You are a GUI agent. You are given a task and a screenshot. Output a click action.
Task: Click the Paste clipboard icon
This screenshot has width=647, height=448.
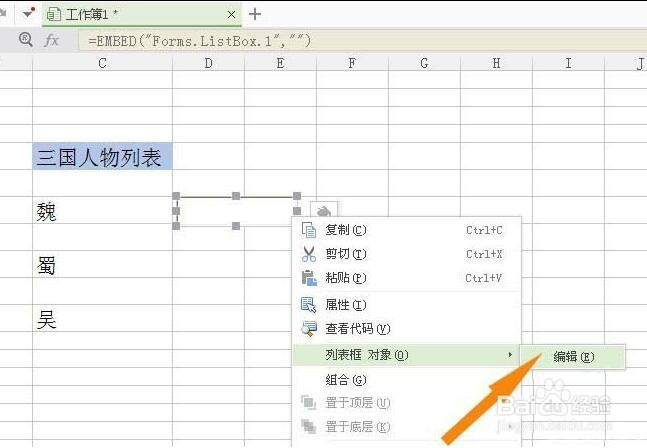tap(309, 278)
